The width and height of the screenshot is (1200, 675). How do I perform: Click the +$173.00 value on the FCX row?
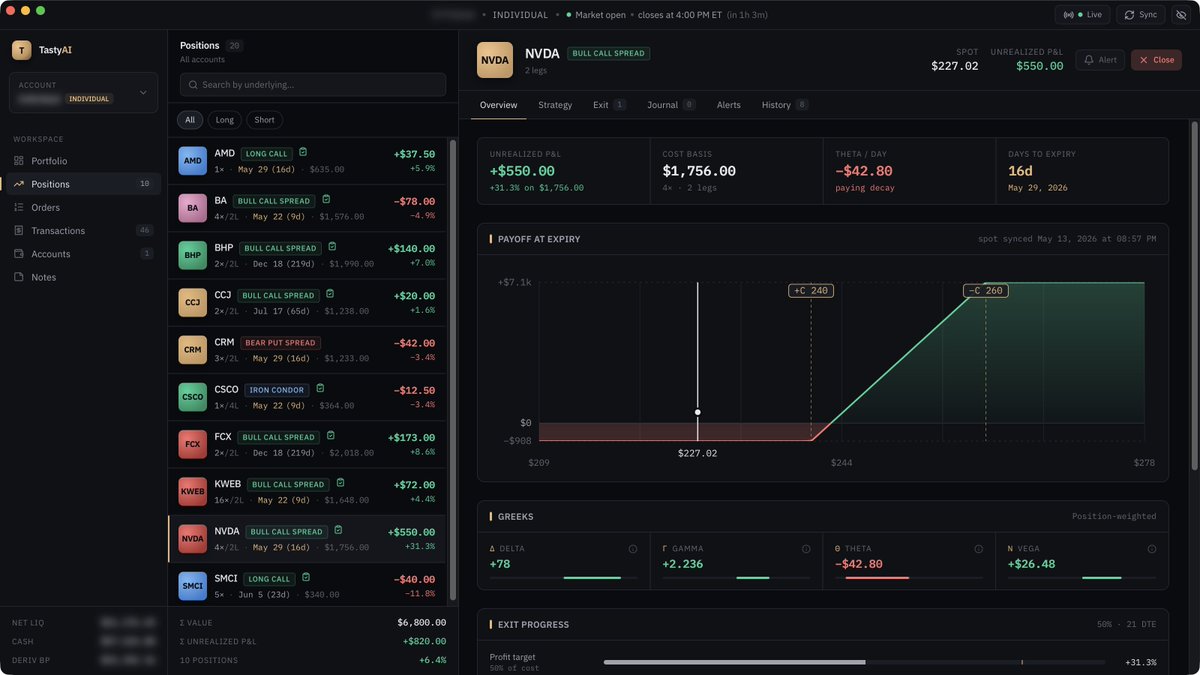tap(412, 437)
